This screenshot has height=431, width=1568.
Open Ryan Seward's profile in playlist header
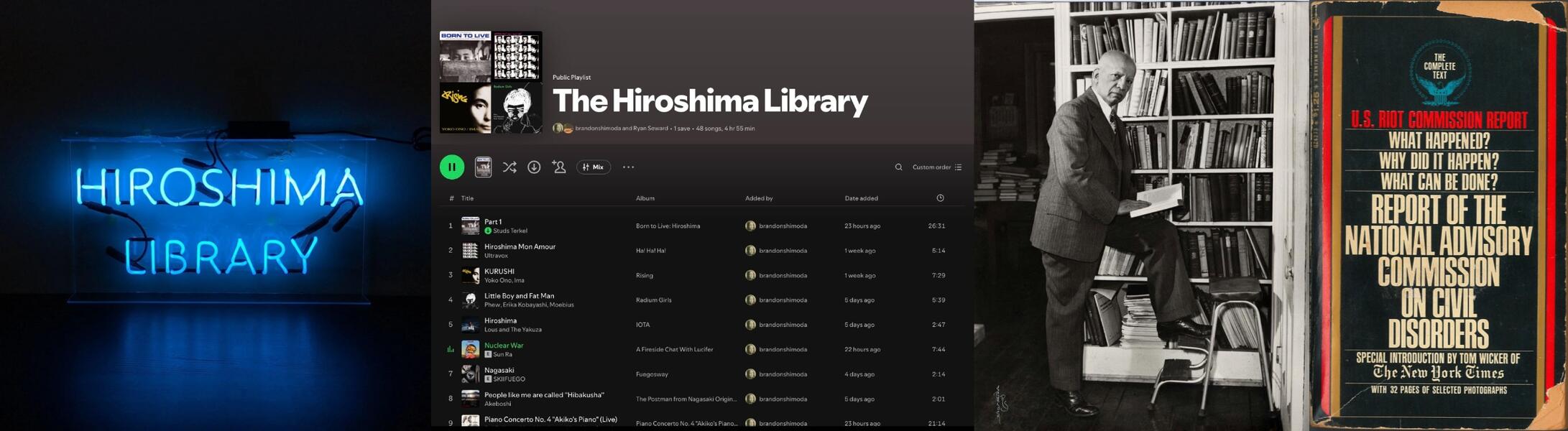(650, 129)
